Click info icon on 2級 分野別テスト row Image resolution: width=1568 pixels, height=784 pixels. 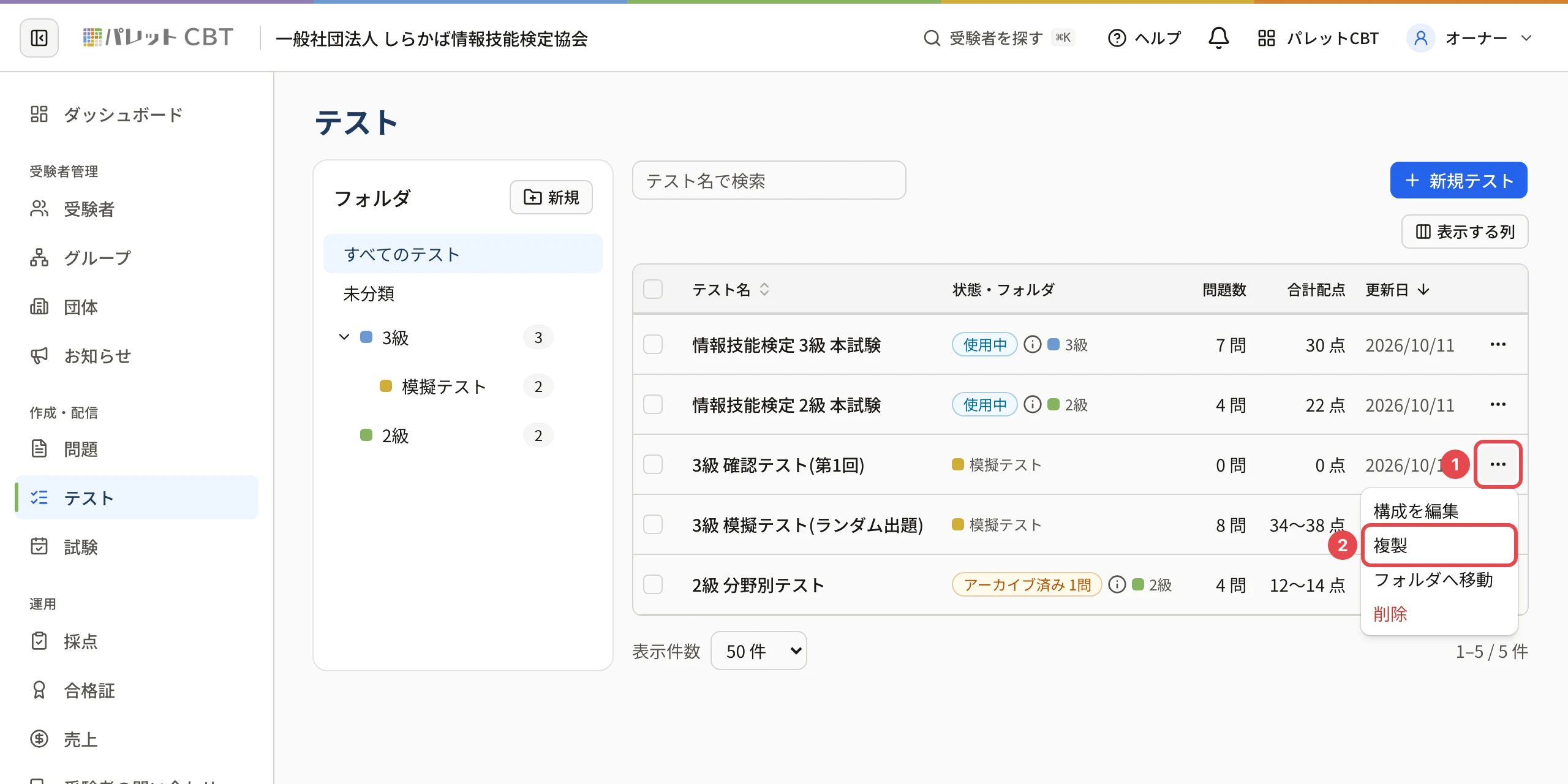(x=1117, y=585)
